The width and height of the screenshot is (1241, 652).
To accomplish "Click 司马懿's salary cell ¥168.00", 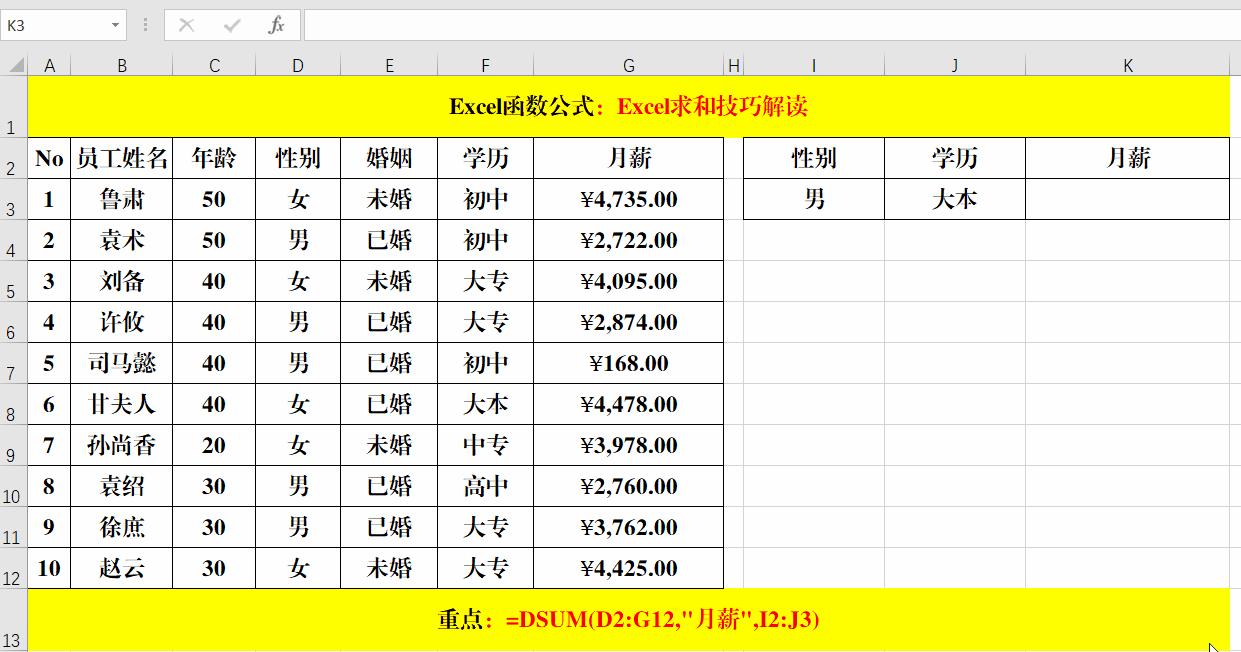I will point(628,362).
